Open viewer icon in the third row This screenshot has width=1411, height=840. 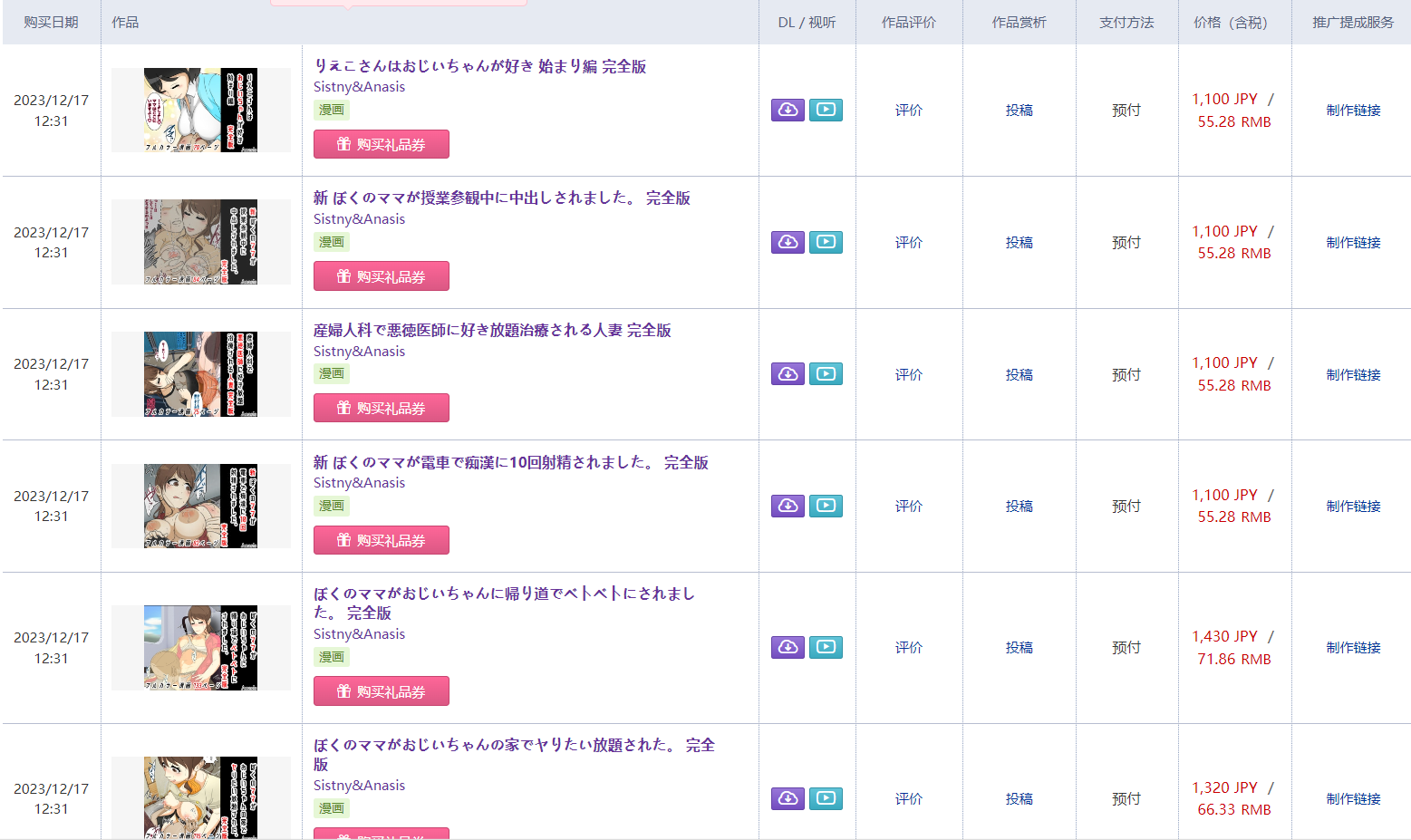pyautogui.click(x=826, y=374)
